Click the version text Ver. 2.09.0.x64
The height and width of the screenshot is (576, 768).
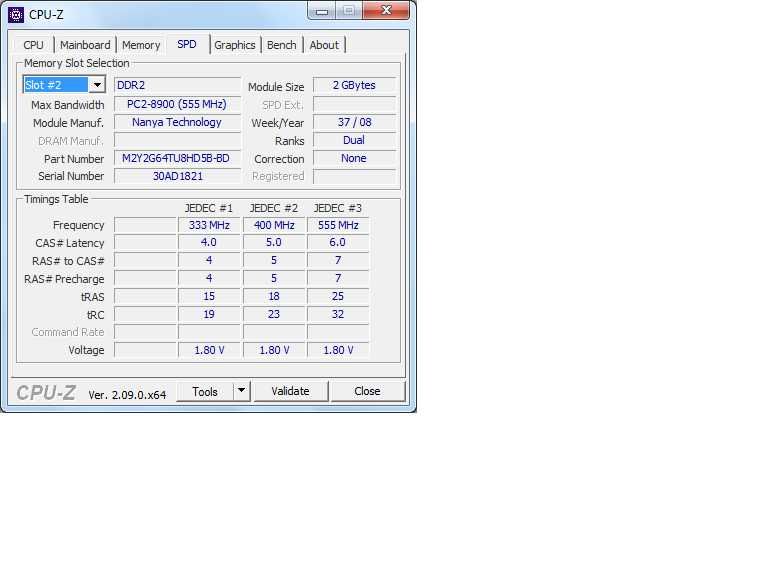[x=127, y=395]
